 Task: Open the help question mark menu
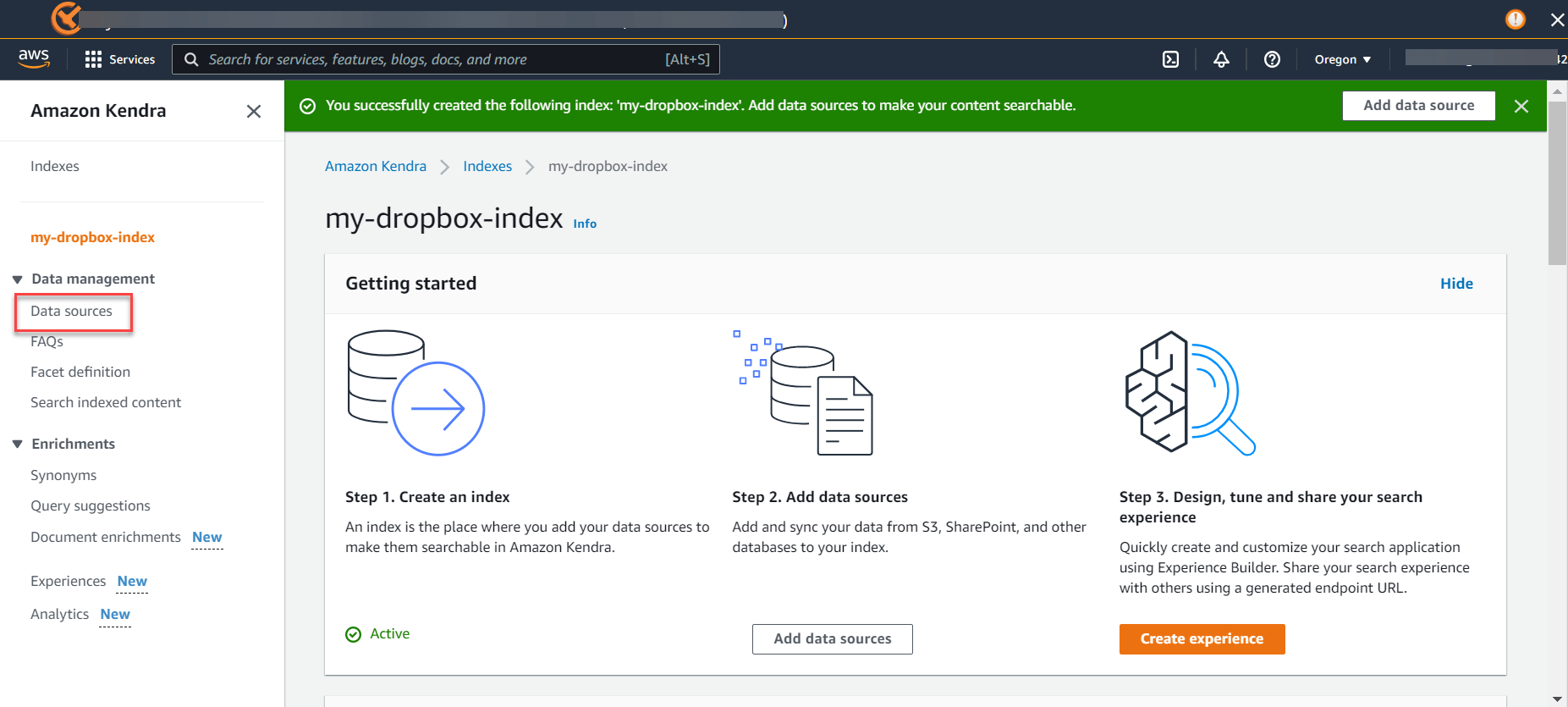(1272, 59)
